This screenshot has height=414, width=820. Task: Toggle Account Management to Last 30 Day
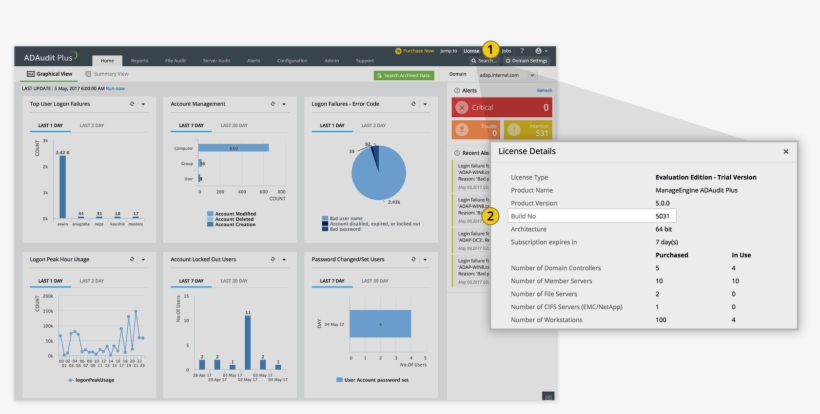click(231, 125)
